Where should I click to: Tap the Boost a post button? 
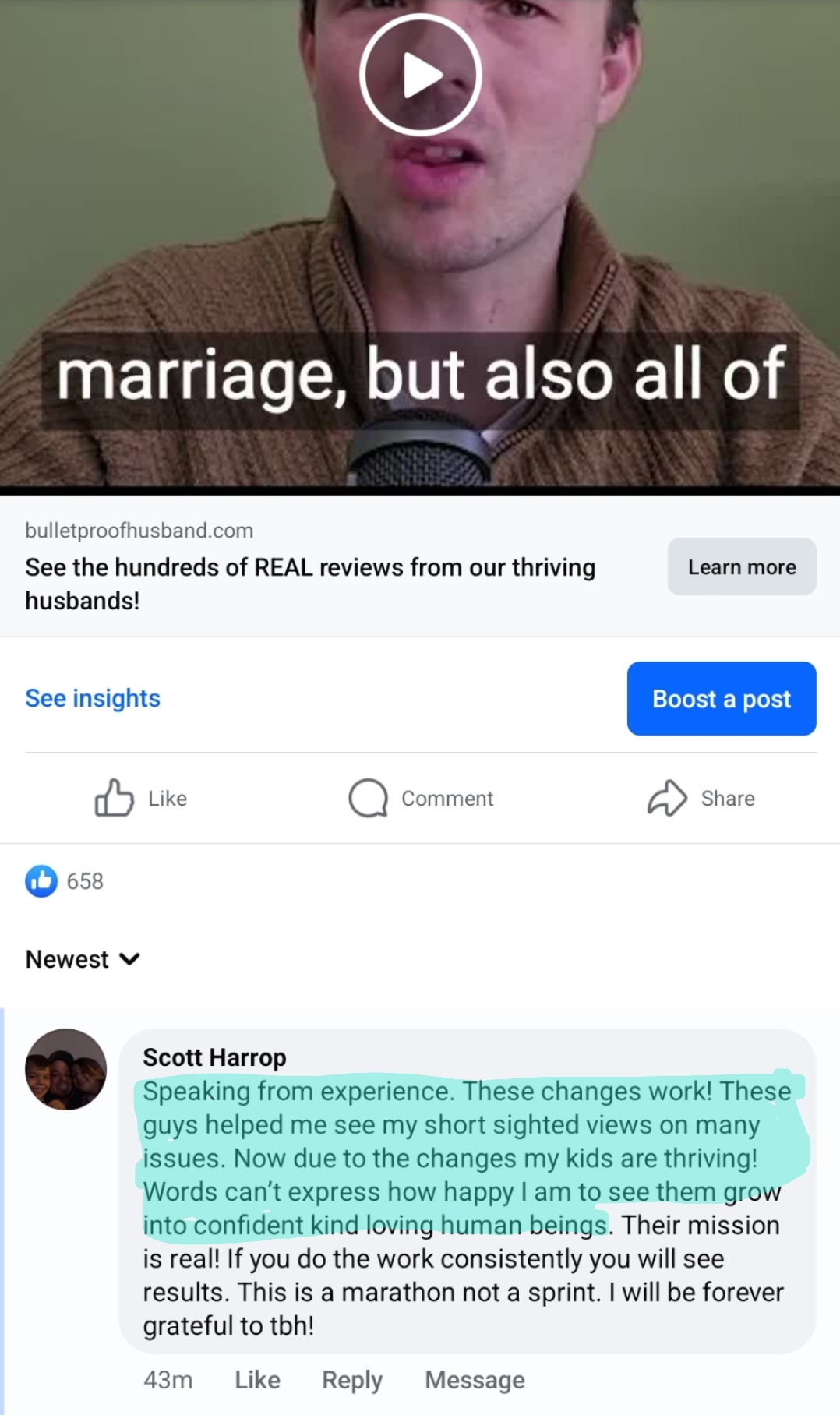722,698
